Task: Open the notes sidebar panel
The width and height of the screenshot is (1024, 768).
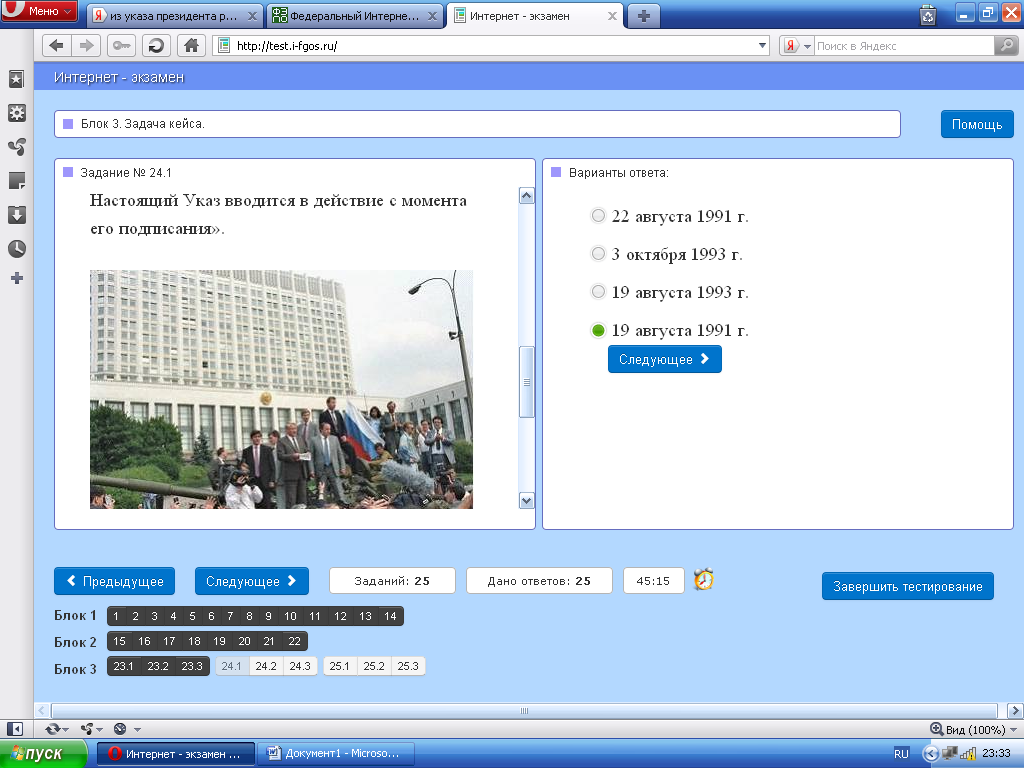Action: point(16,181)
